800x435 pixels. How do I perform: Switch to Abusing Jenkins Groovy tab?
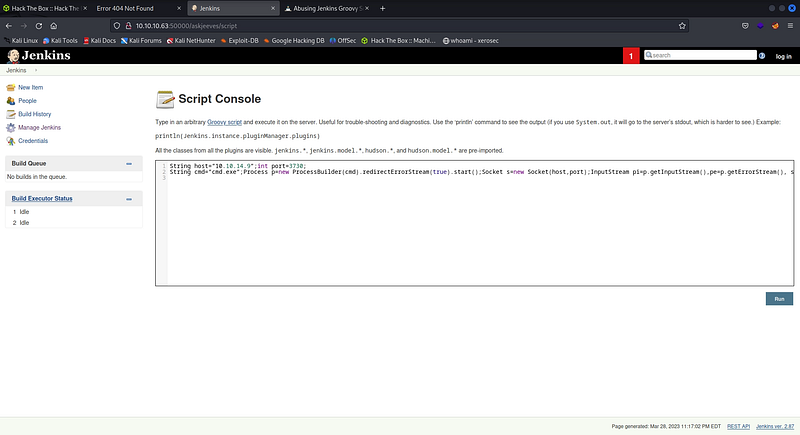[327, 8]
